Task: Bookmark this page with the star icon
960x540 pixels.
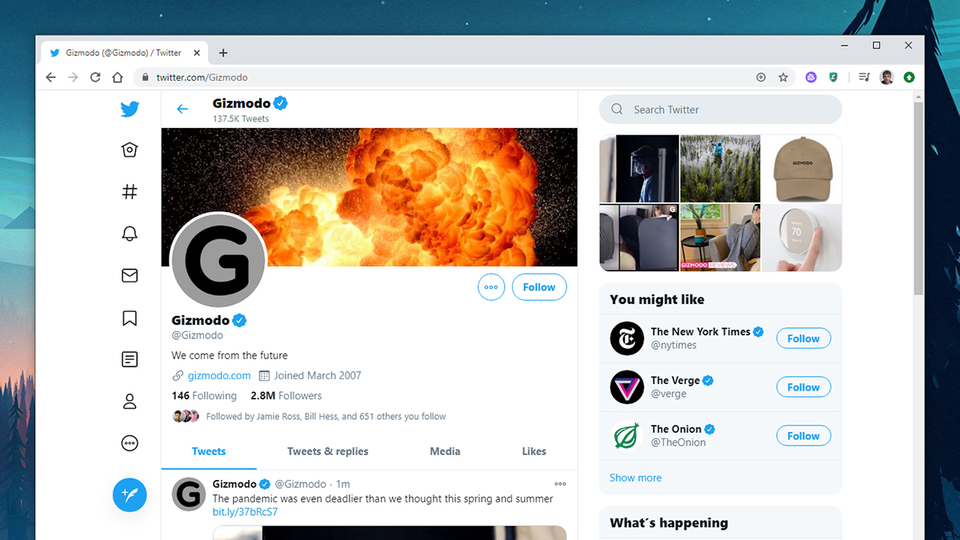Action: [783, 77]
